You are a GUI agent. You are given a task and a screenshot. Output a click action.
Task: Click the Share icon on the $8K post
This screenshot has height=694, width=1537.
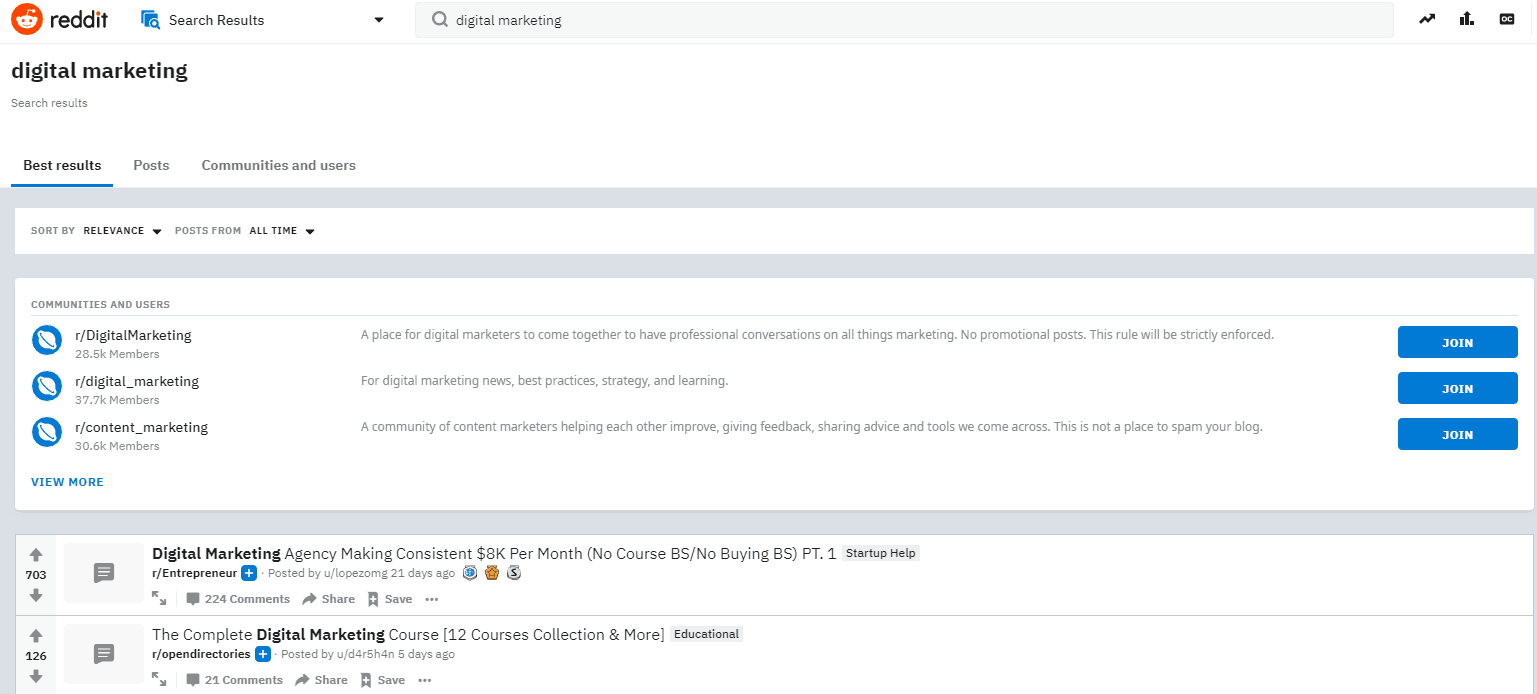pyautogui.click(x=328, y=598)
